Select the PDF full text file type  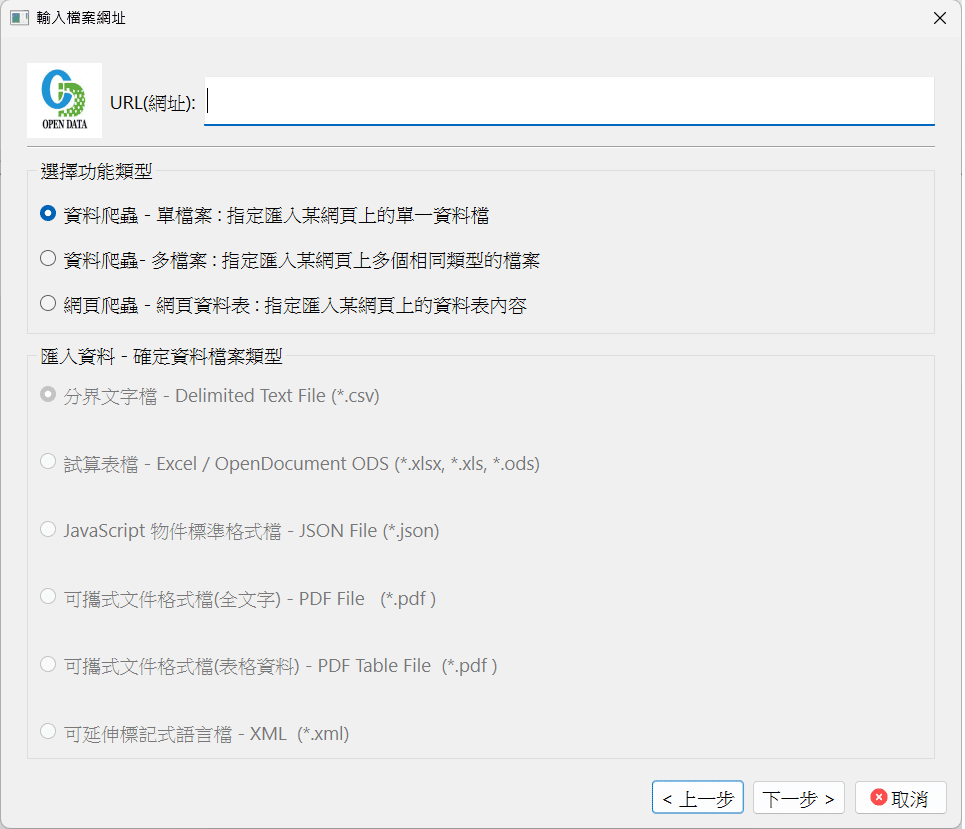47,596
